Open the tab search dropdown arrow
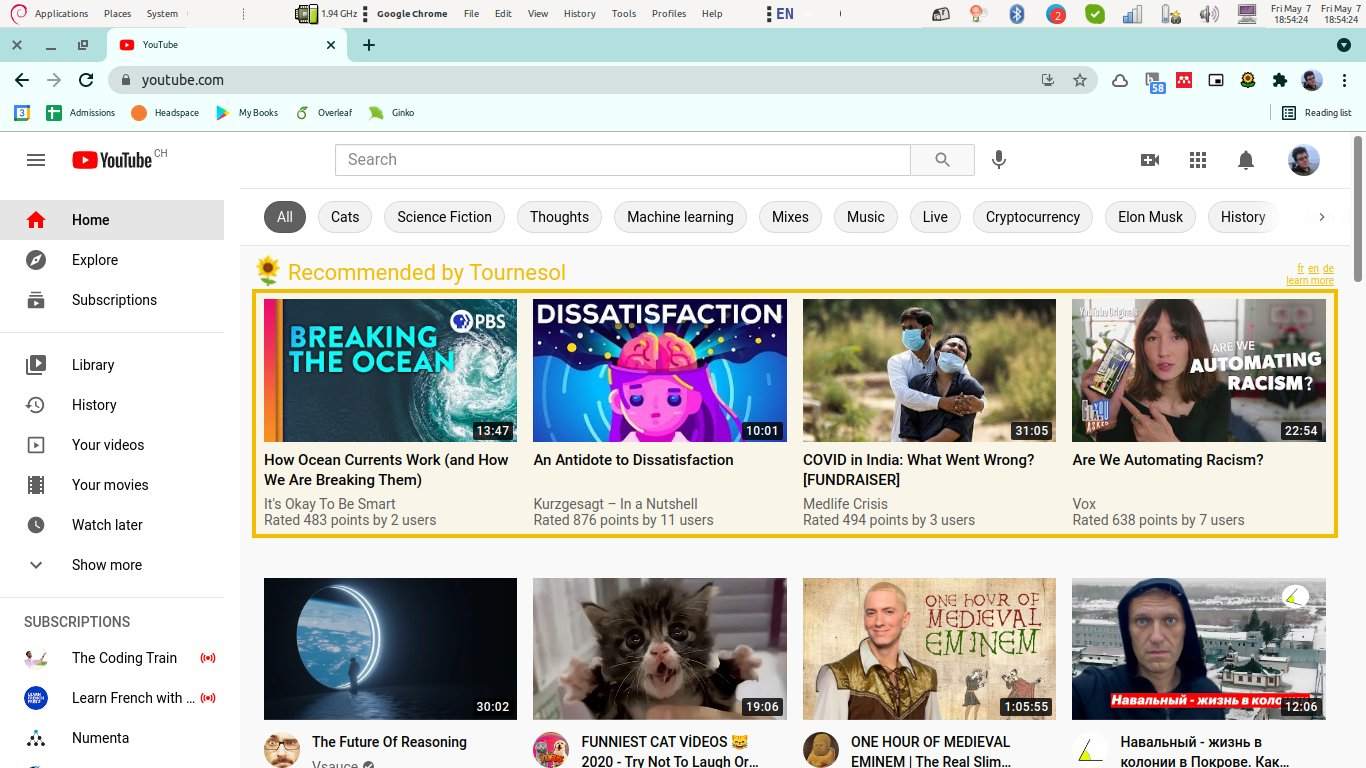1366x768 pixels. 1344,45
